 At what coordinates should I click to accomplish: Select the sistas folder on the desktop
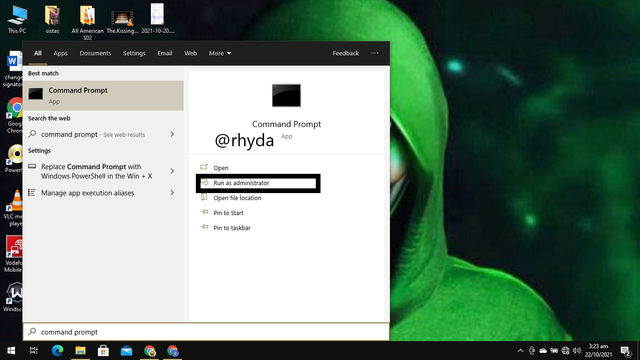(52, 19)
